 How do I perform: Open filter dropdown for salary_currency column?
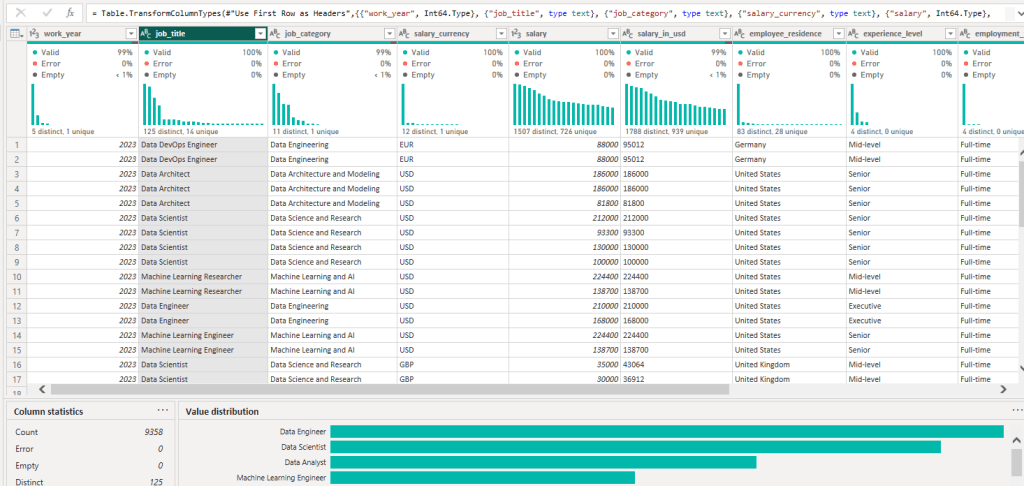[x=500, y=34]
